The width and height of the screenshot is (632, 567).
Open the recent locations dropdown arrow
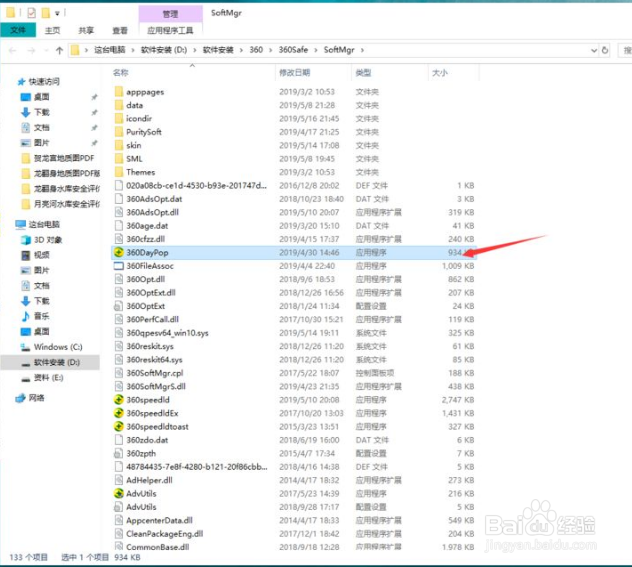click(x=46, y=50)
